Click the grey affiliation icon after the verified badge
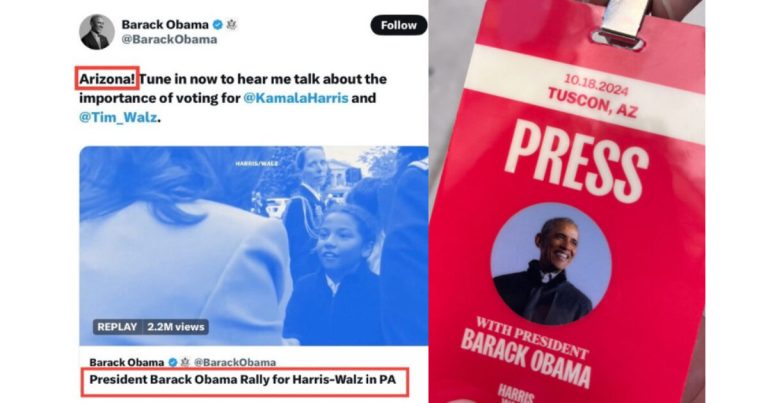 point(231,24)
